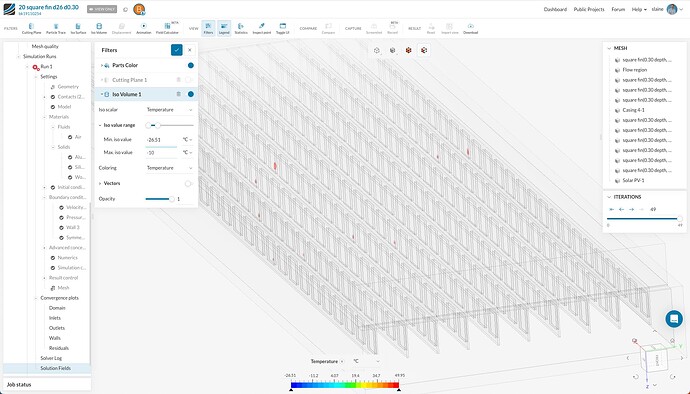Image resolution: width=690 pixels, height=394 pixels.
Task: Open the Iso scalar Temperature dropdown
Action: pos(169,110)
